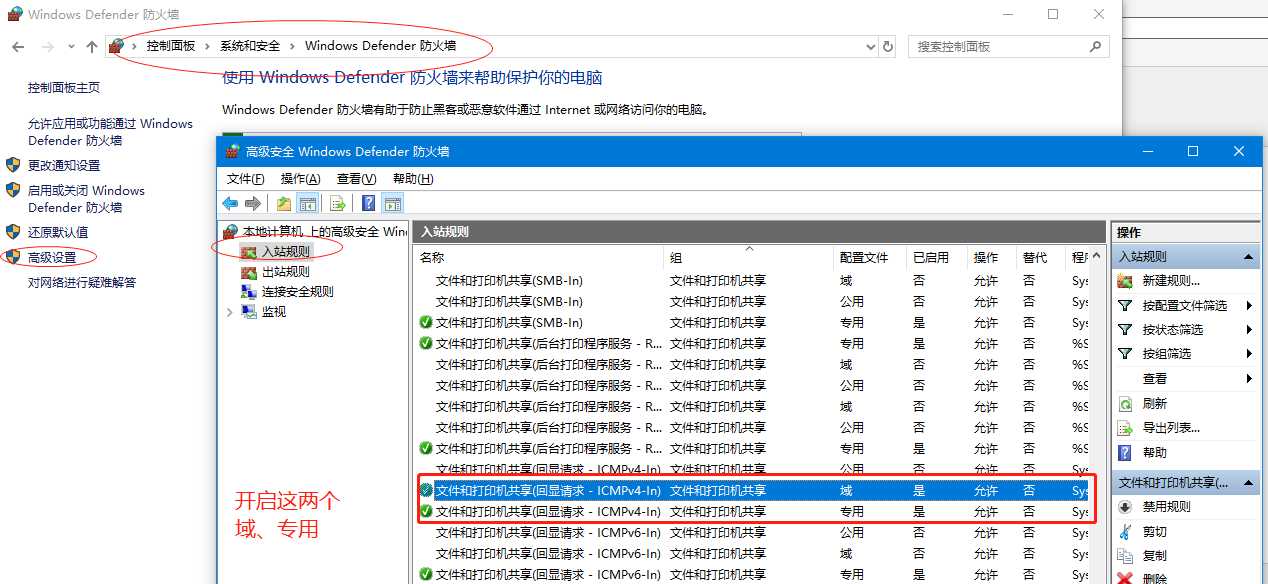Sort rules by the 名称 column header

pyautogui.click(x=538, y=258)
